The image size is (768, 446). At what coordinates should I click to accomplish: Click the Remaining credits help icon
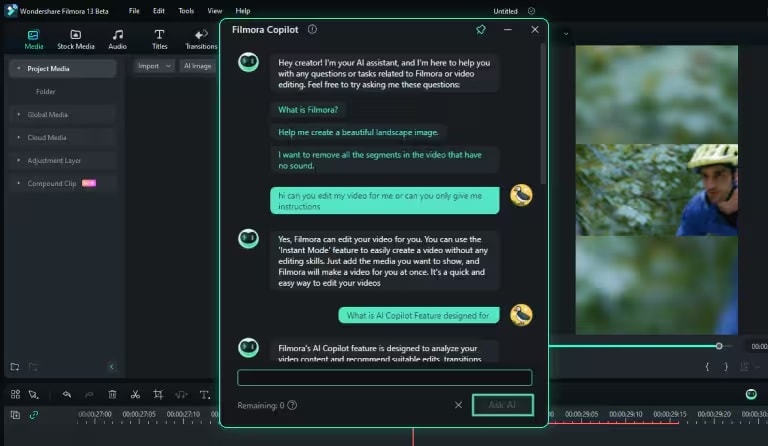[x=292, y=405]
